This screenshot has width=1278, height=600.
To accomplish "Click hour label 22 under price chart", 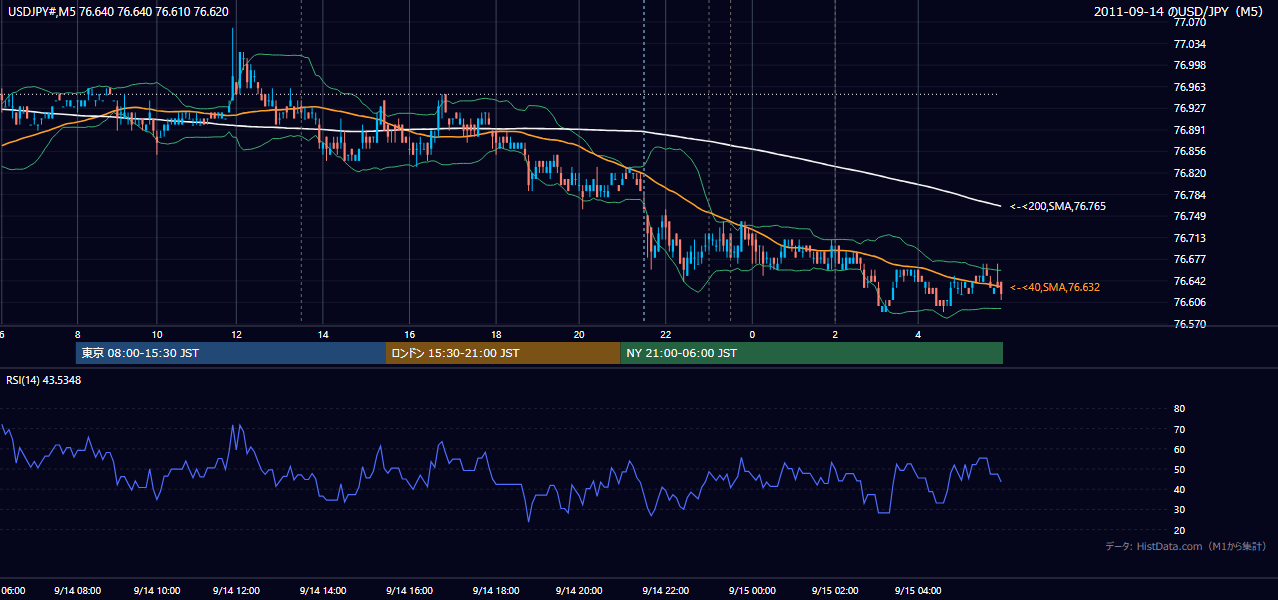I will coord(666,334).
